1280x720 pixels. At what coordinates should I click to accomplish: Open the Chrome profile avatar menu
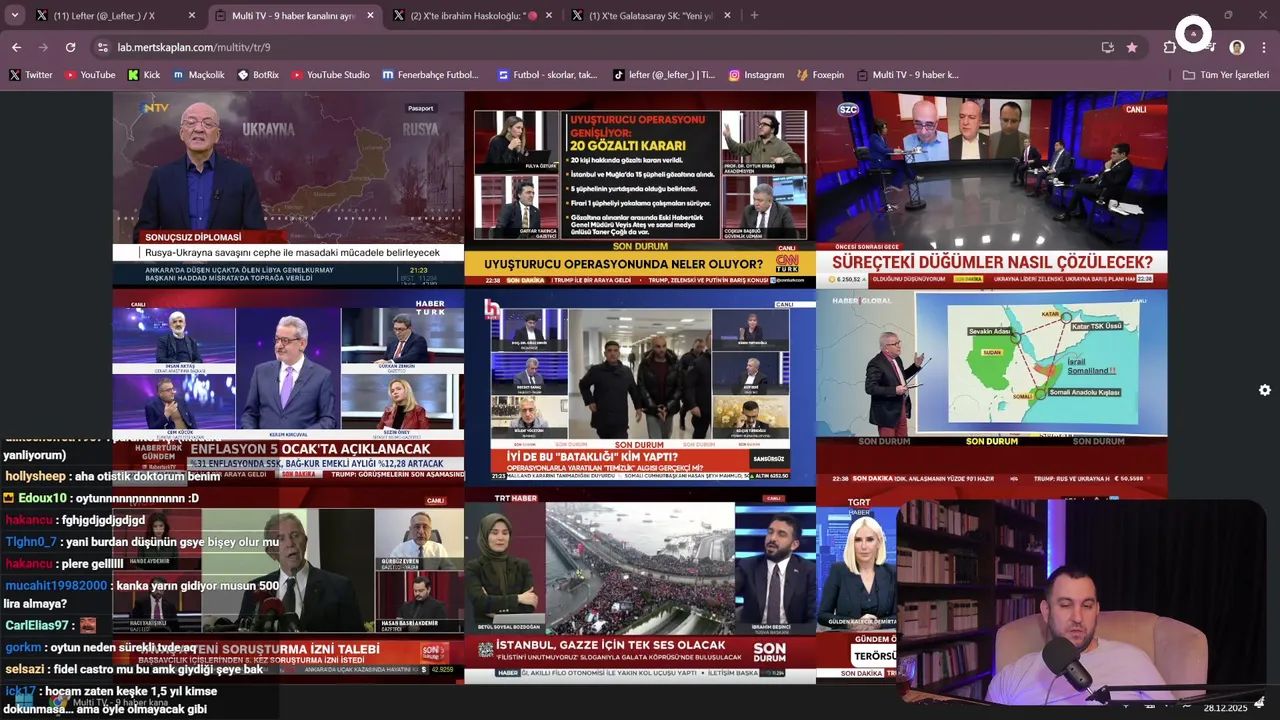click(1237, 47)
